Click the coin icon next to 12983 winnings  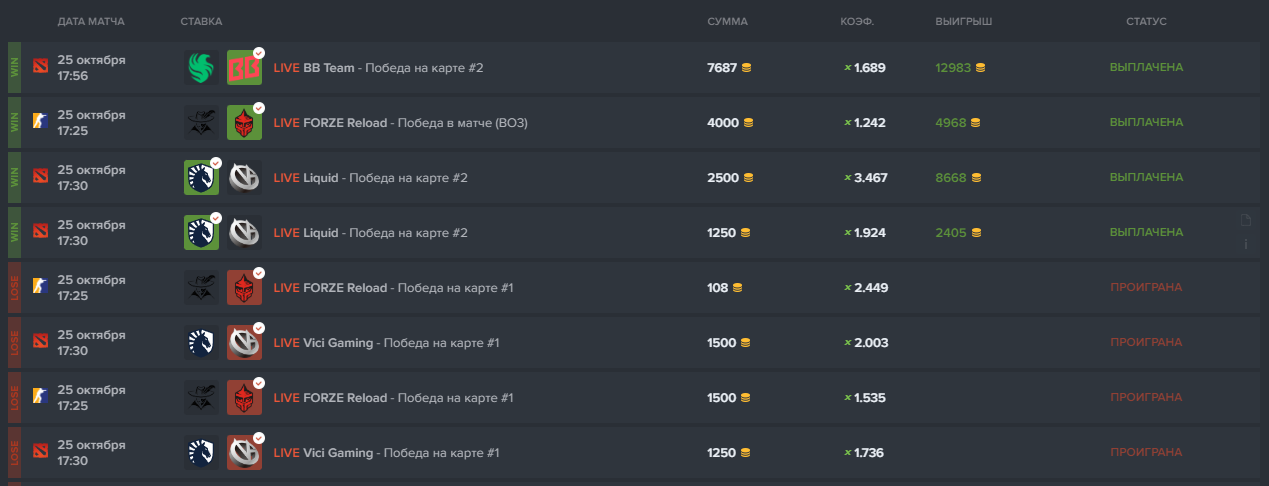980,68
